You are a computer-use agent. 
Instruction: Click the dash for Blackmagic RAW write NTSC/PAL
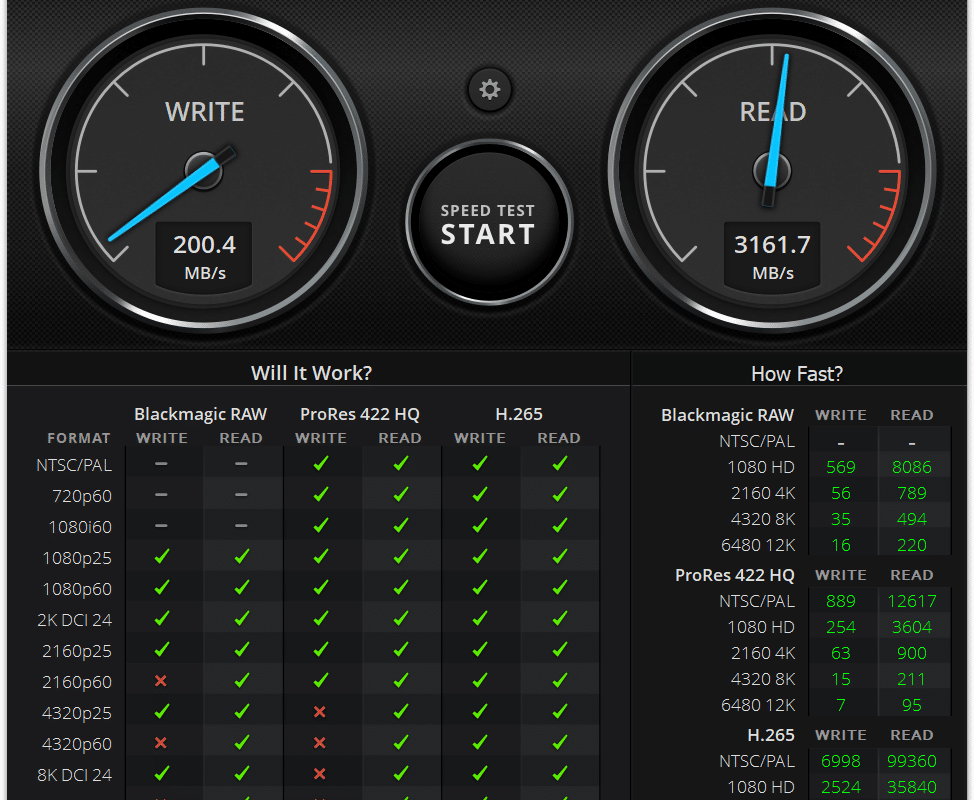click(161, 464)
